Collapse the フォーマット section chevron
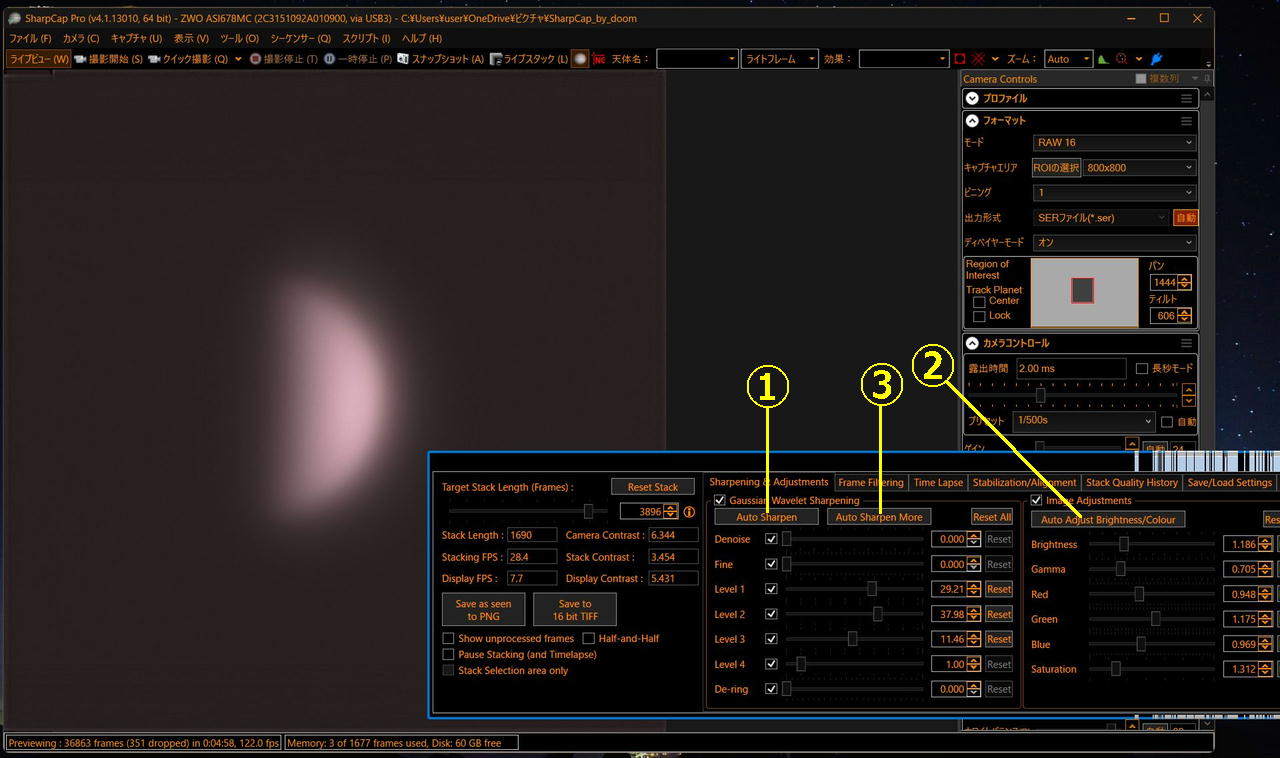The width and height of the screenshot is (1280, 758). pyautogui.click(x=972, y=121)
